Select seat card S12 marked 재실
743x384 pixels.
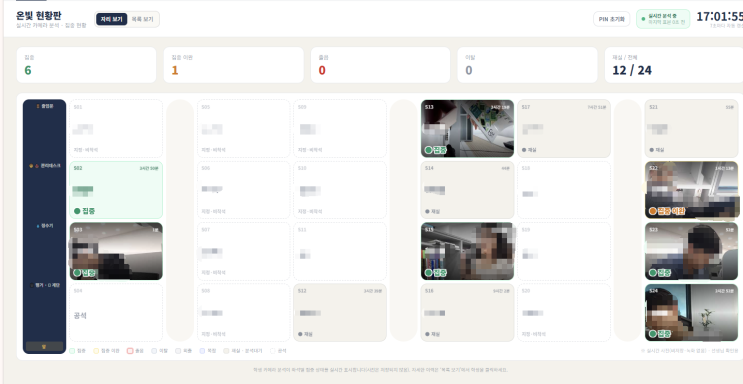[x=340, y=312]
